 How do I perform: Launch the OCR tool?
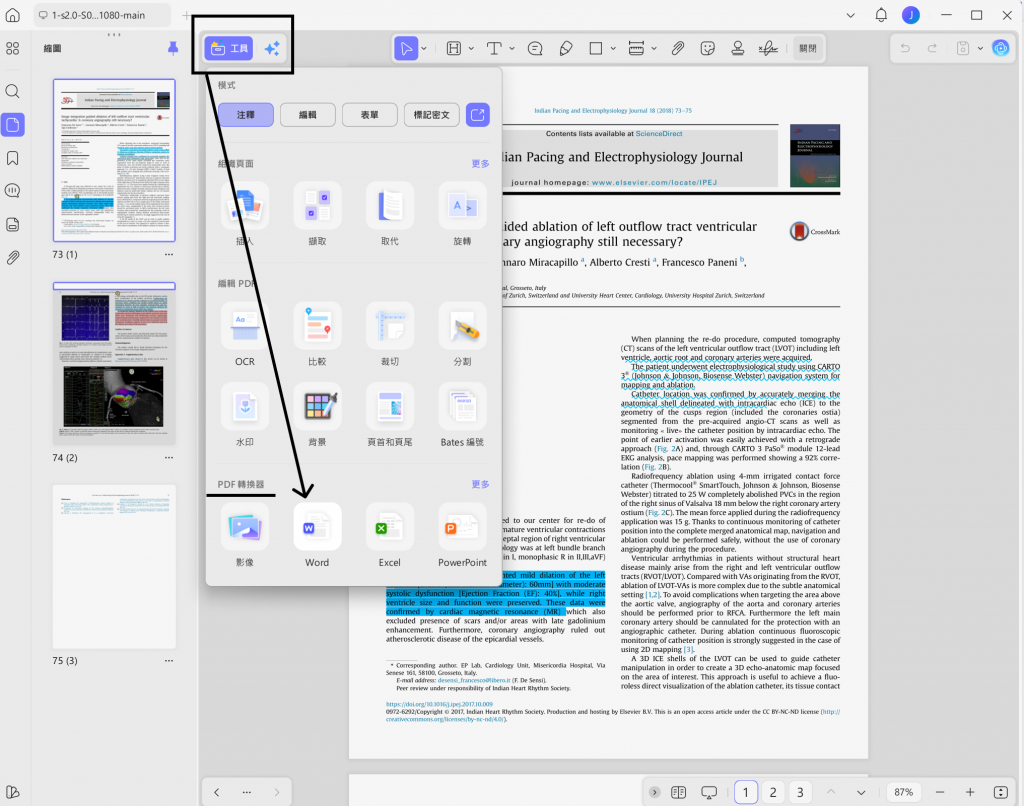pos(245,334)
